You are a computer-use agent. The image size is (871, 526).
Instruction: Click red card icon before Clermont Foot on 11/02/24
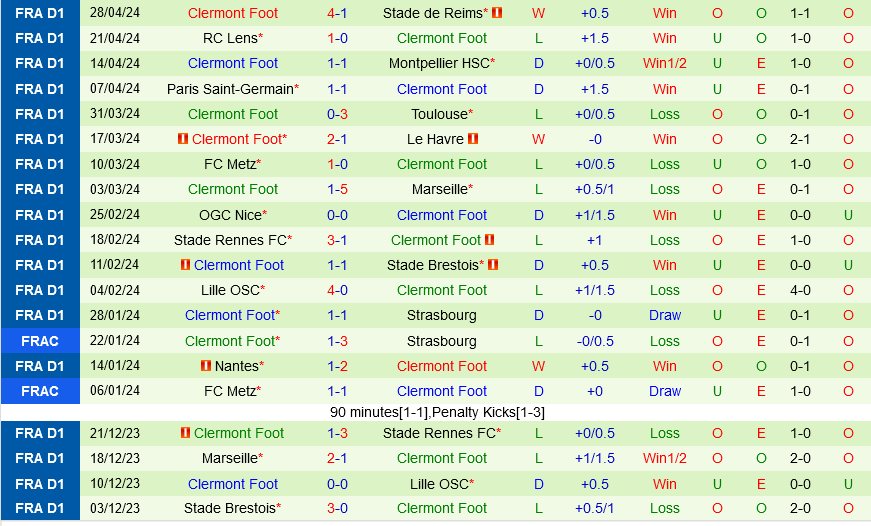[x=185, y=265]
